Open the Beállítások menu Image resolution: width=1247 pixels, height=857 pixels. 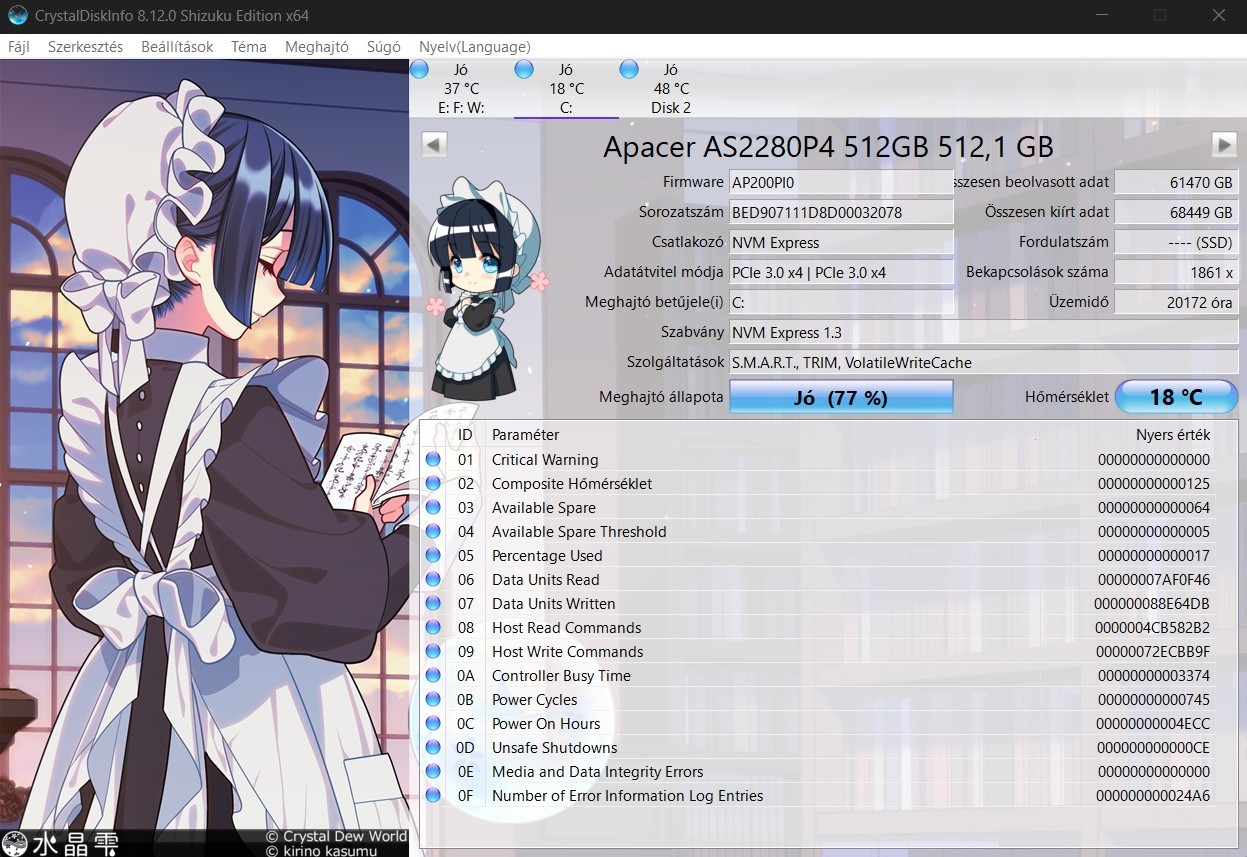coord(177,47)
